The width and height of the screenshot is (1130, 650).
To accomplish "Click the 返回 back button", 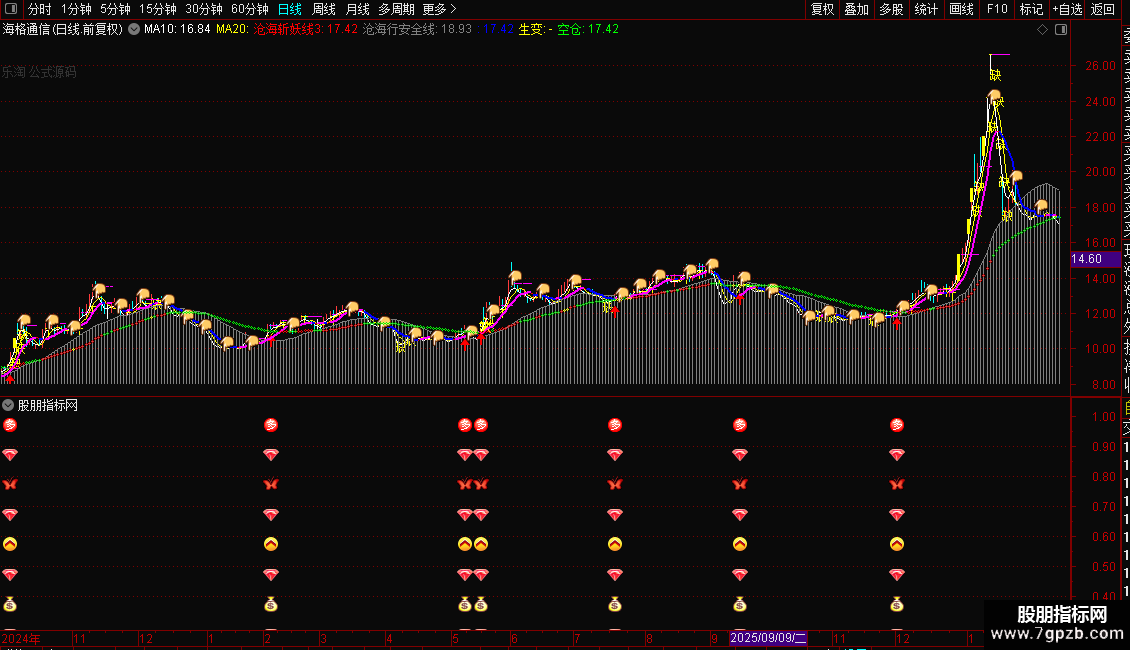I will pos(1103,9).
